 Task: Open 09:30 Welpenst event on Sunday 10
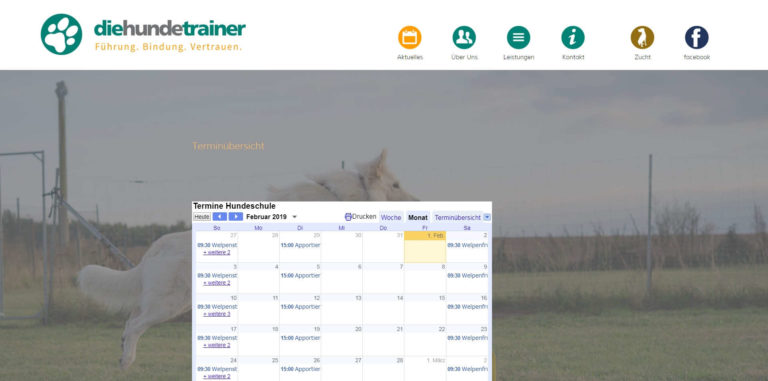[x=217, y=307]
